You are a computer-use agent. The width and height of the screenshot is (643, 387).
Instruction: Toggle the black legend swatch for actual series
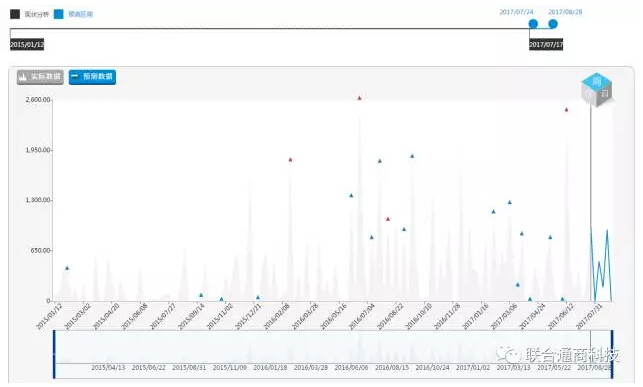pyautogui.click(x=15, y=14)
